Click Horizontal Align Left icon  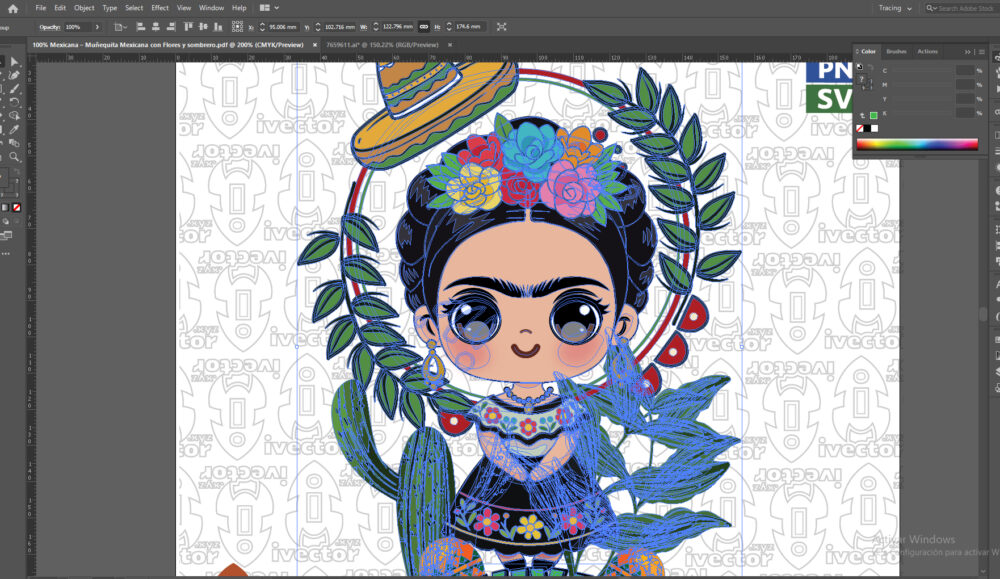140,27
